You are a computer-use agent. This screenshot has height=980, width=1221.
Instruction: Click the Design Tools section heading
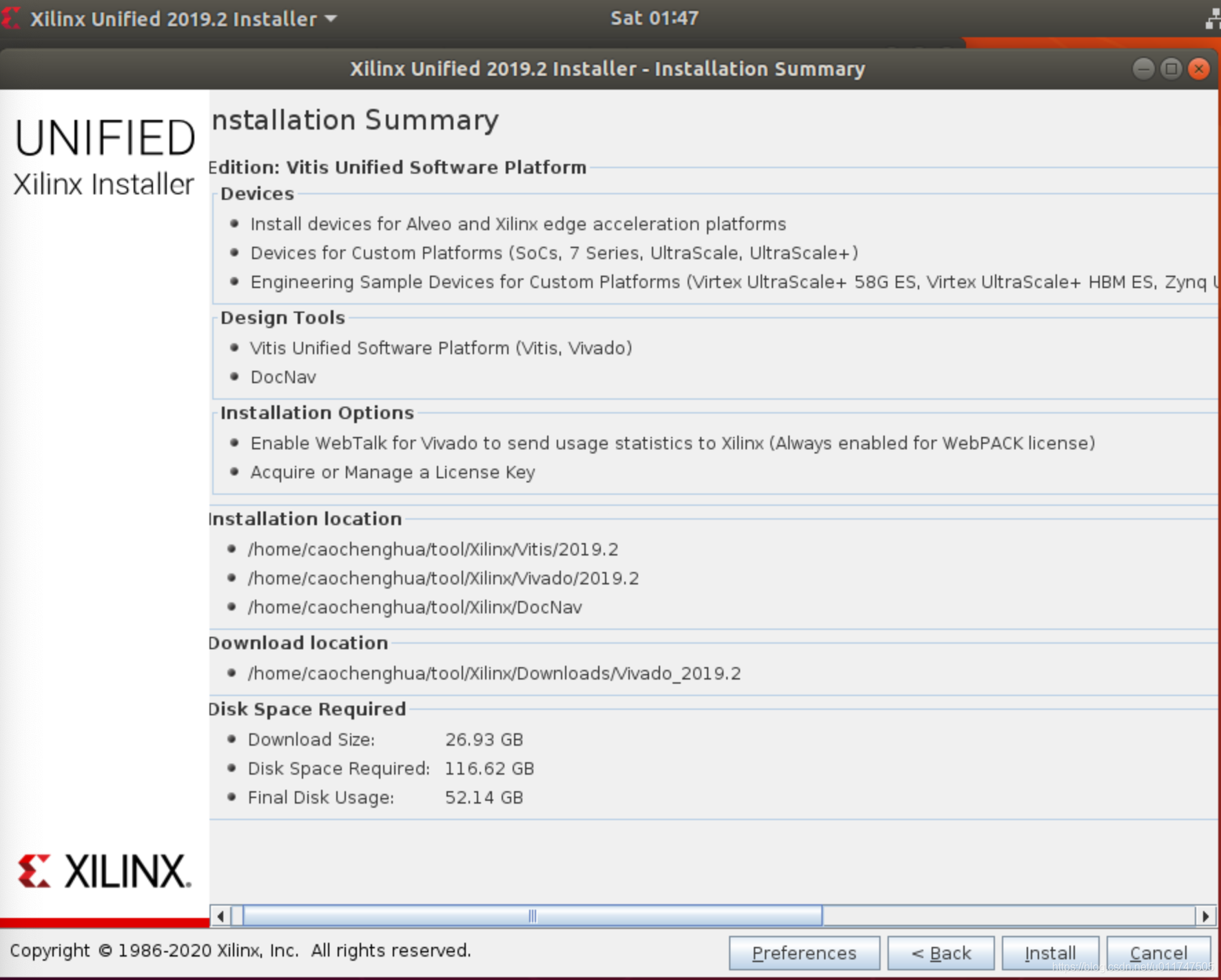(x=283, y=318)
